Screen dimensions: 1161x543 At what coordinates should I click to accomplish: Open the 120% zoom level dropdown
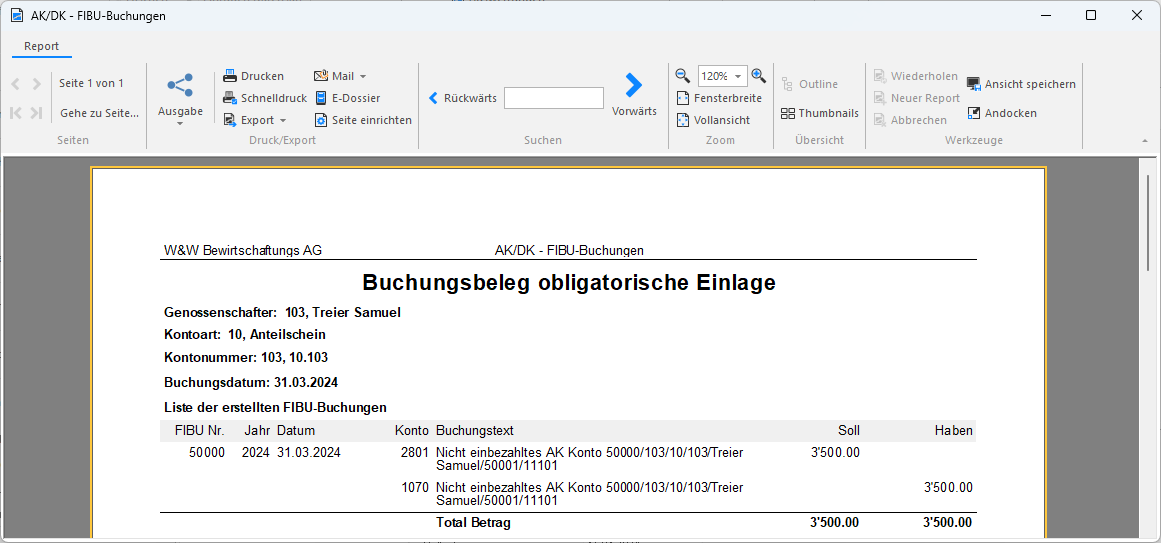[x=737, y=76]
